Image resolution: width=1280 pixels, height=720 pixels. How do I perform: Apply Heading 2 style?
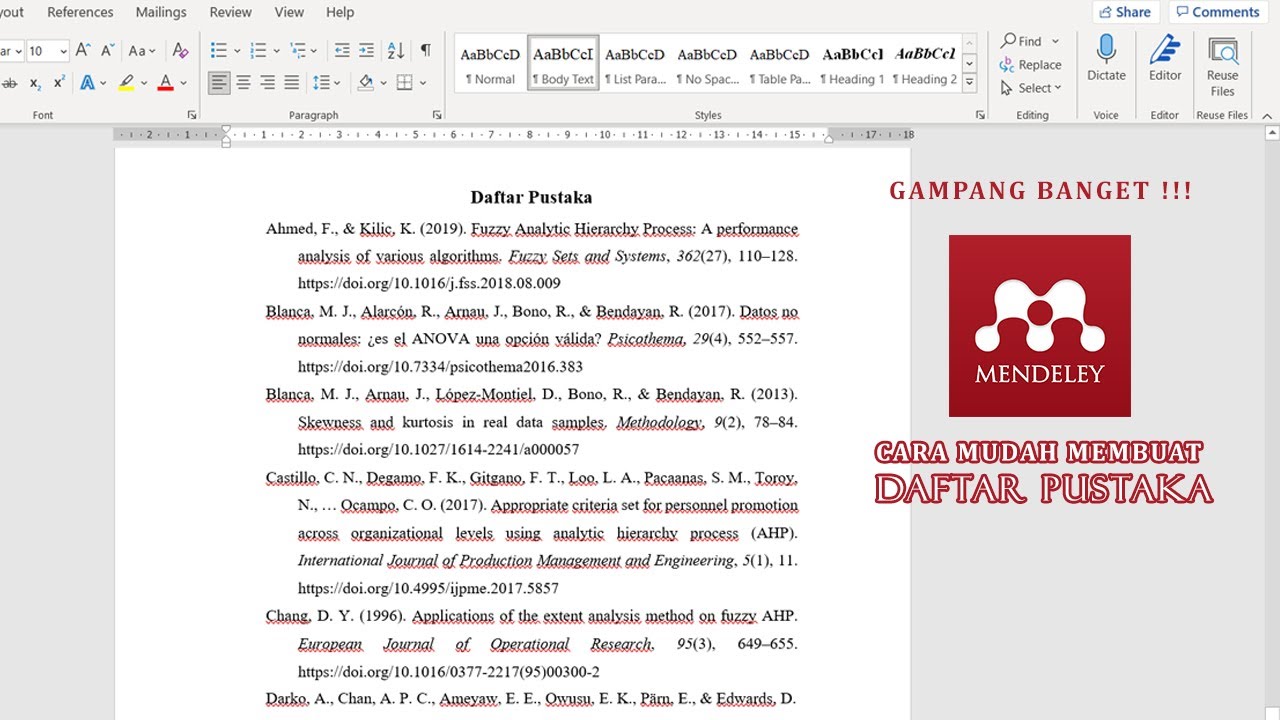point(924,64)
